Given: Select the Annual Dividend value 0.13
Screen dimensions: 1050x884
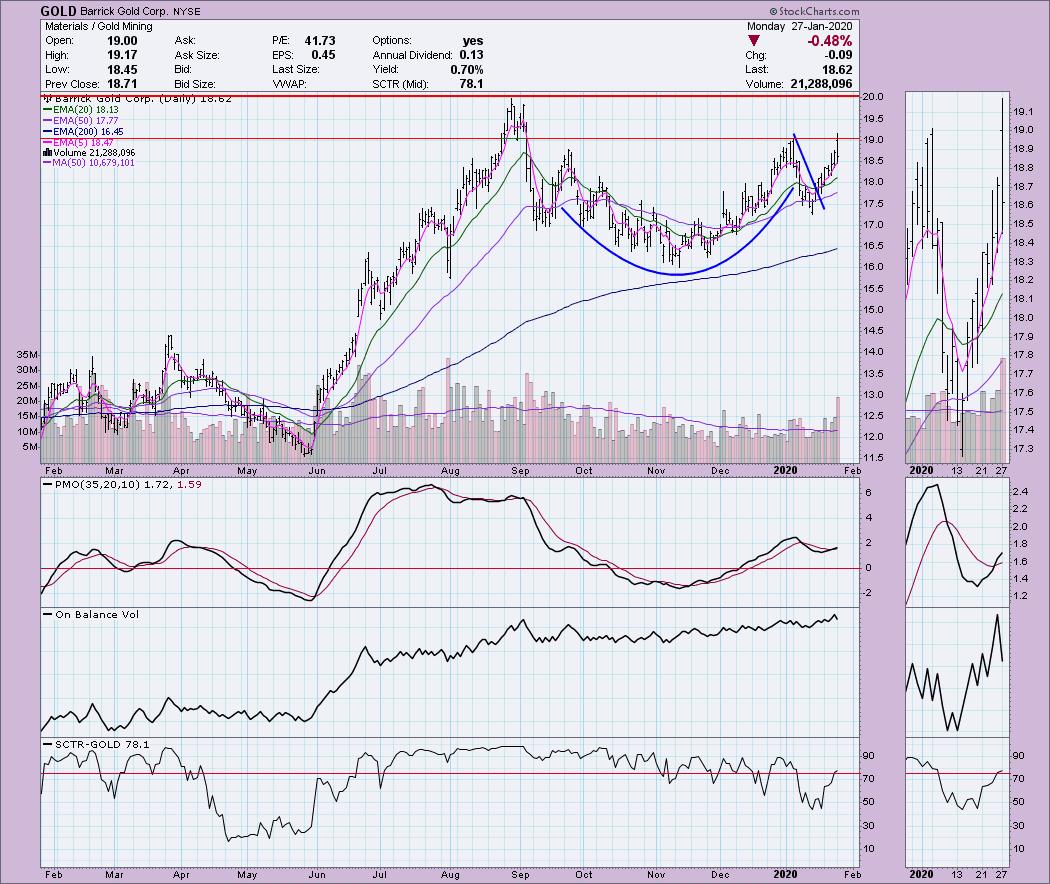Looking at the screenshot, I should click(471, 55).
